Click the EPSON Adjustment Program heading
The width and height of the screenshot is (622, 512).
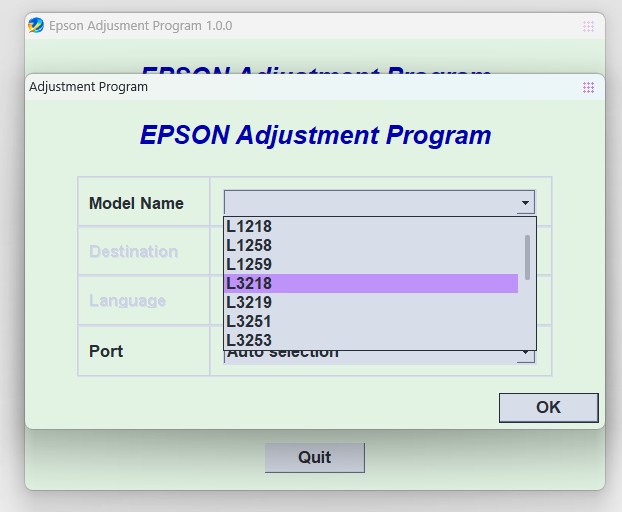click(x=315, y=135)
